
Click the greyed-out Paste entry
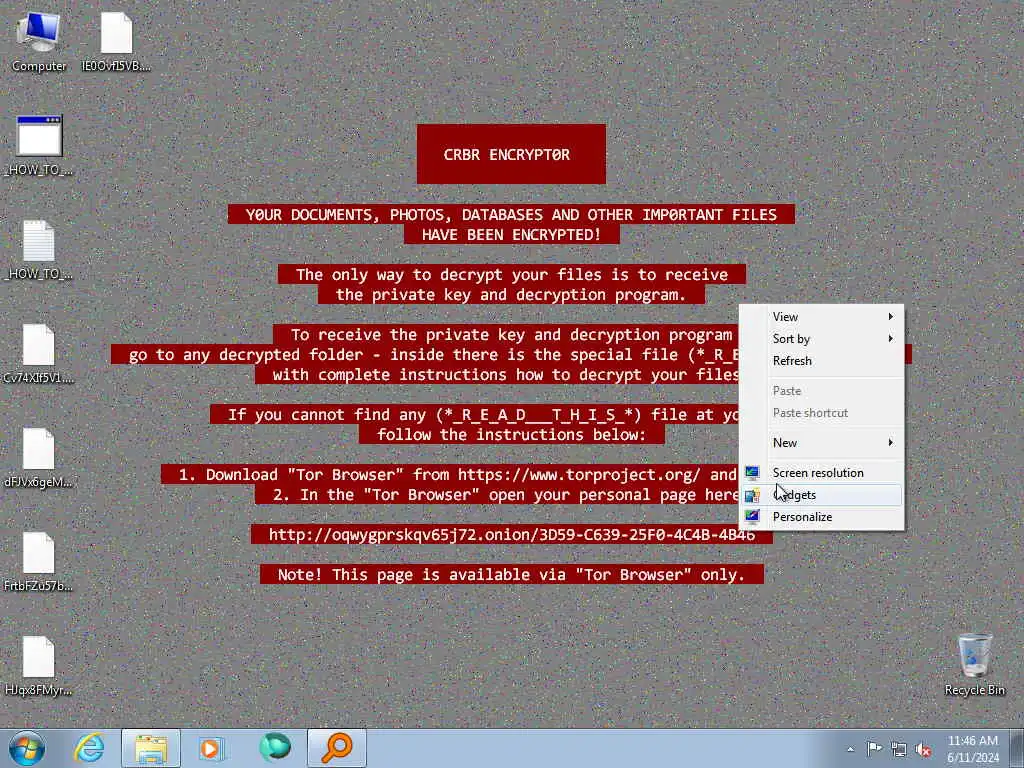822,391
